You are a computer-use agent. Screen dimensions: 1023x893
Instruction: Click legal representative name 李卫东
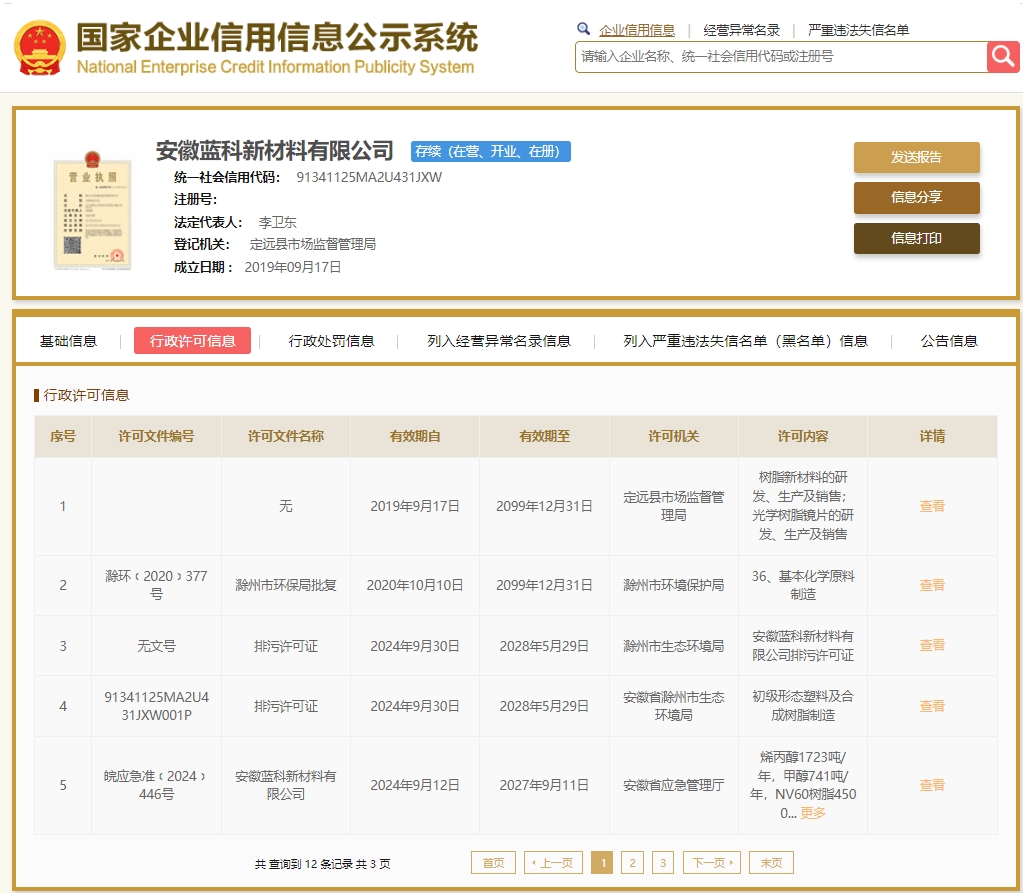(277, 222)
